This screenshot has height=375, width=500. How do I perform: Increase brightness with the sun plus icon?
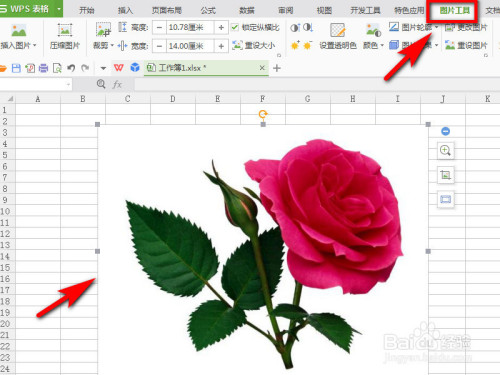295,45
